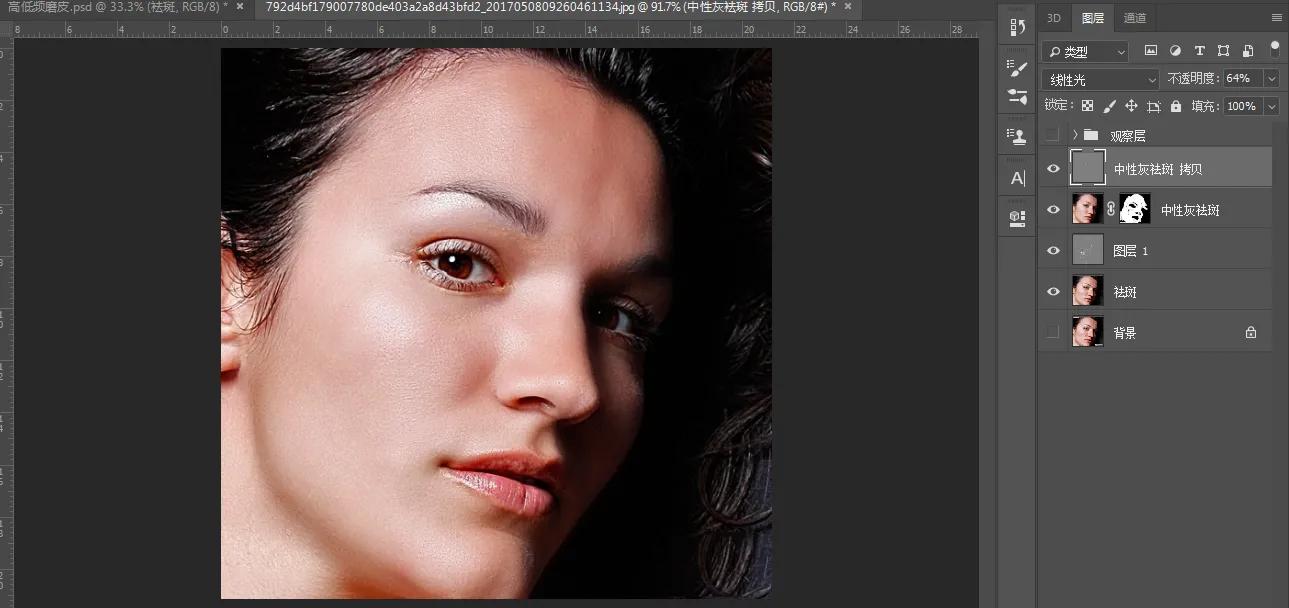The height and width of the screenshot is (608, 1289).
Task: Show the 背景 layer
Action: [x=1052, y=333]
